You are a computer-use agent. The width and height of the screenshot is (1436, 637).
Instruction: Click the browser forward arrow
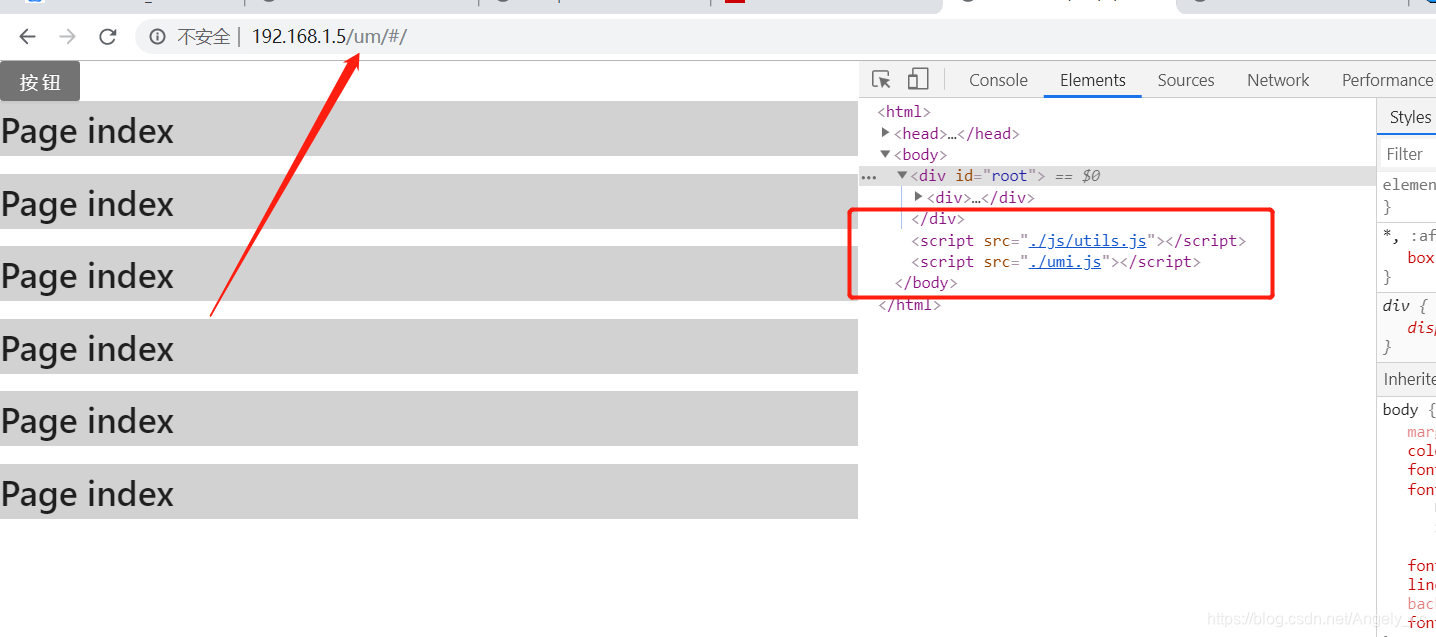pos(67,37)
